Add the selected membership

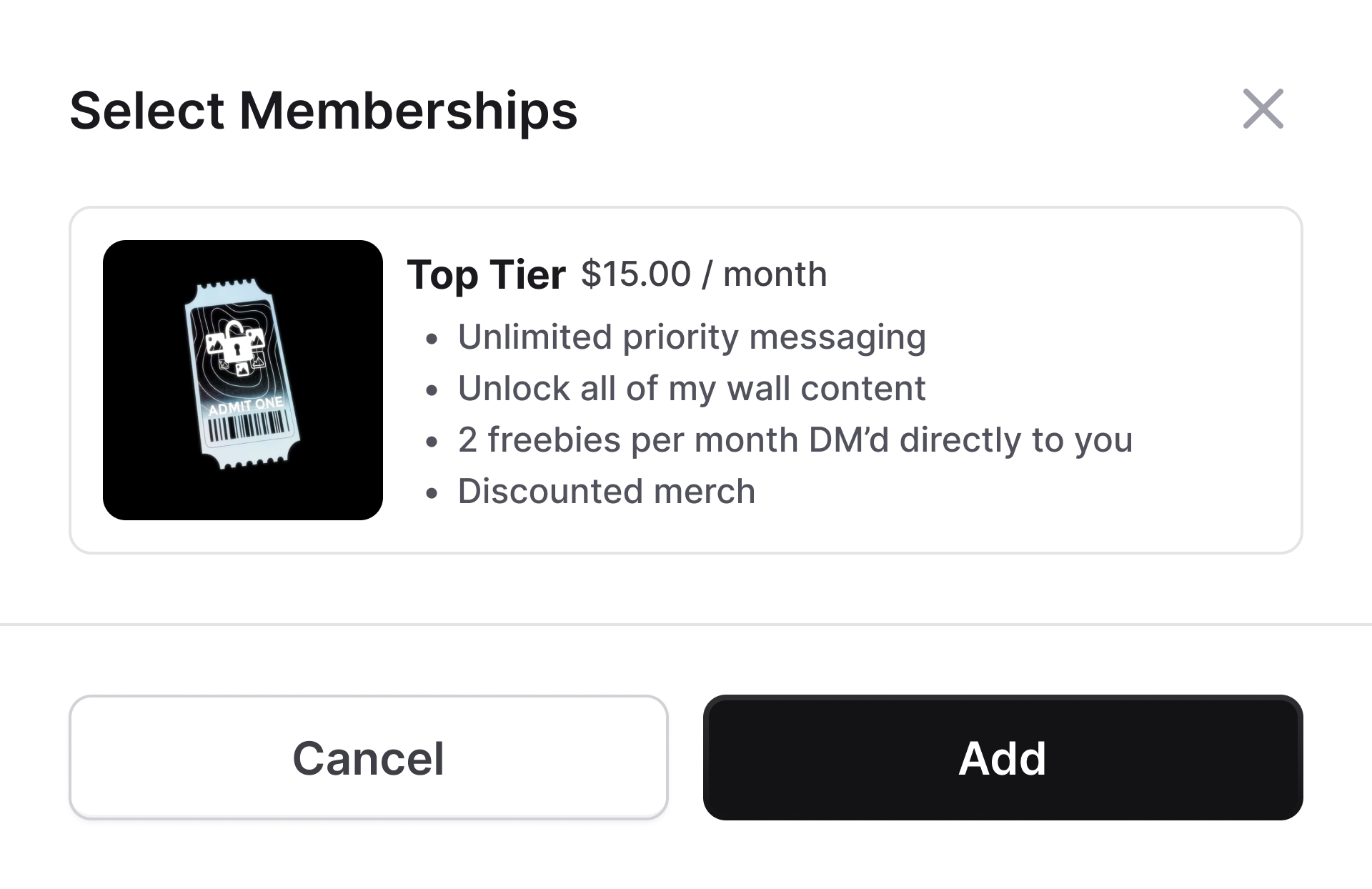coord(1003,758)
